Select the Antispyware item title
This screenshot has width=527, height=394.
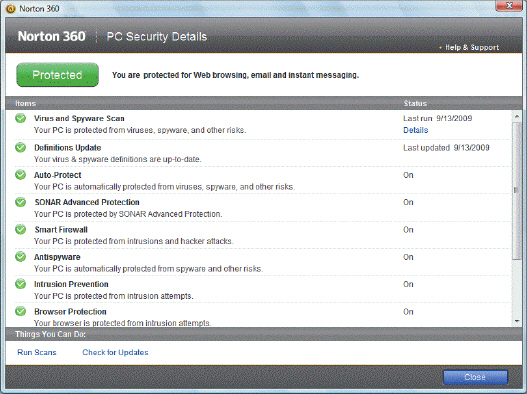(x=57, y=257)
